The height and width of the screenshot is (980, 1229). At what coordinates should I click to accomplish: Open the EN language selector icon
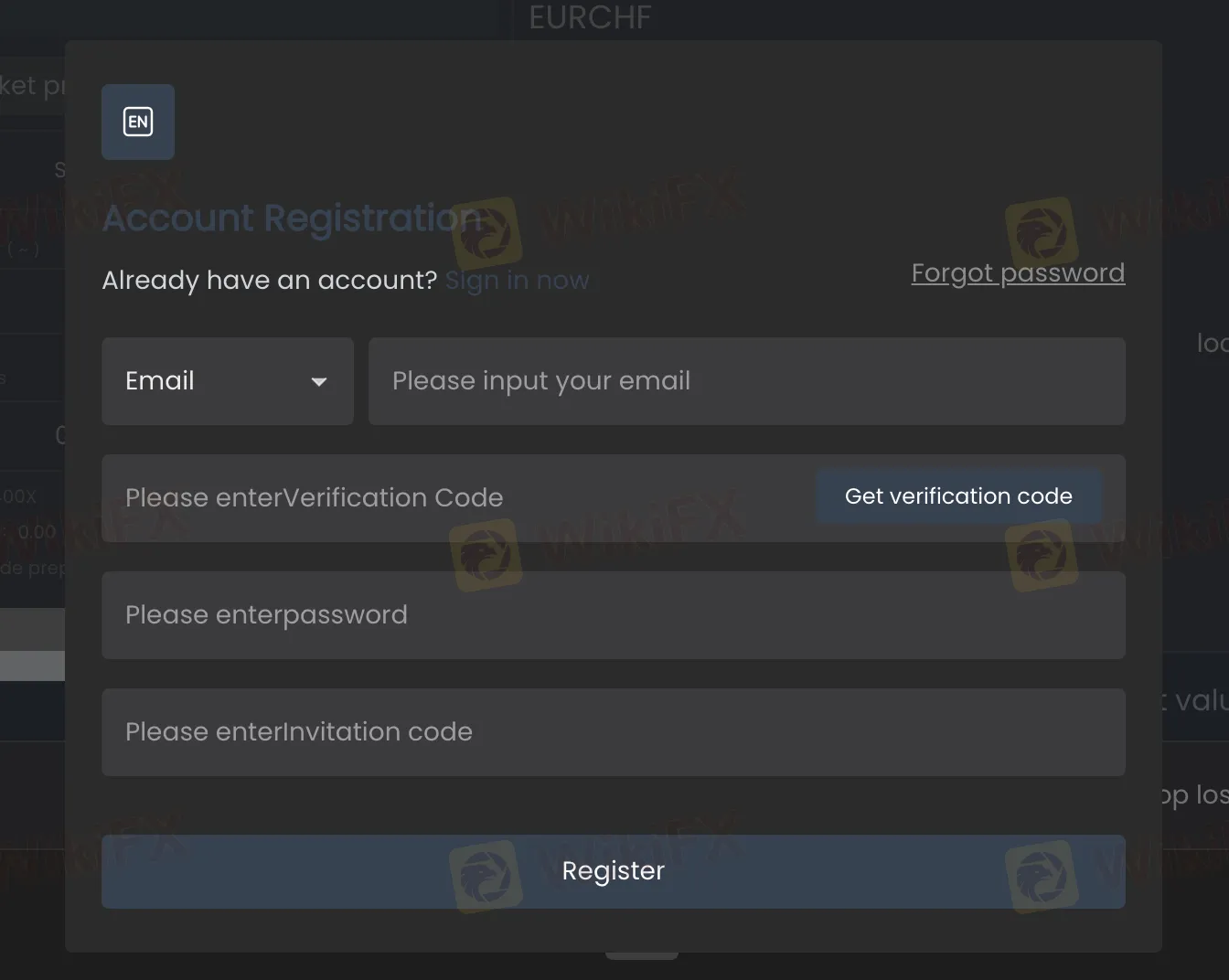point(138,122)
